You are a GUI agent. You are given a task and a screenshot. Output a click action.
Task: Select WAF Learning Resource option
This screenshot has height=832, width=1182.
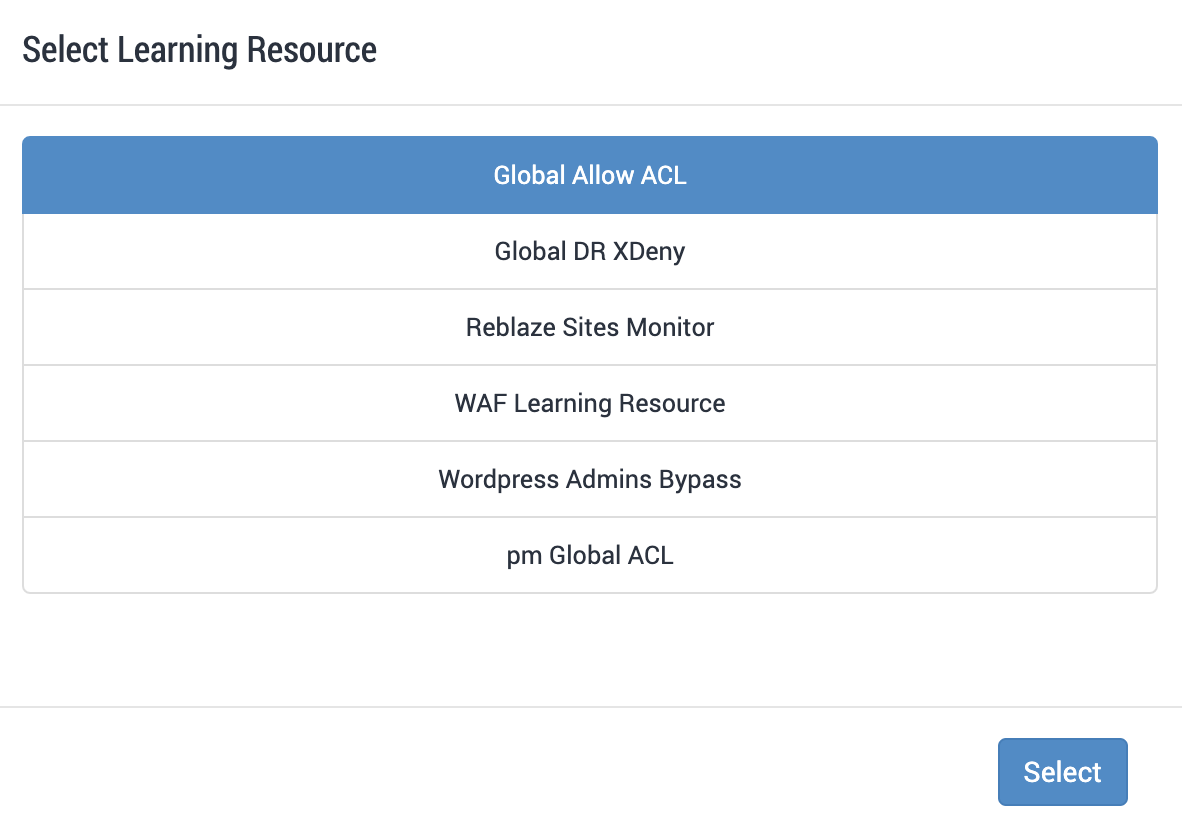pyautogui.click(x=590, y=403)
